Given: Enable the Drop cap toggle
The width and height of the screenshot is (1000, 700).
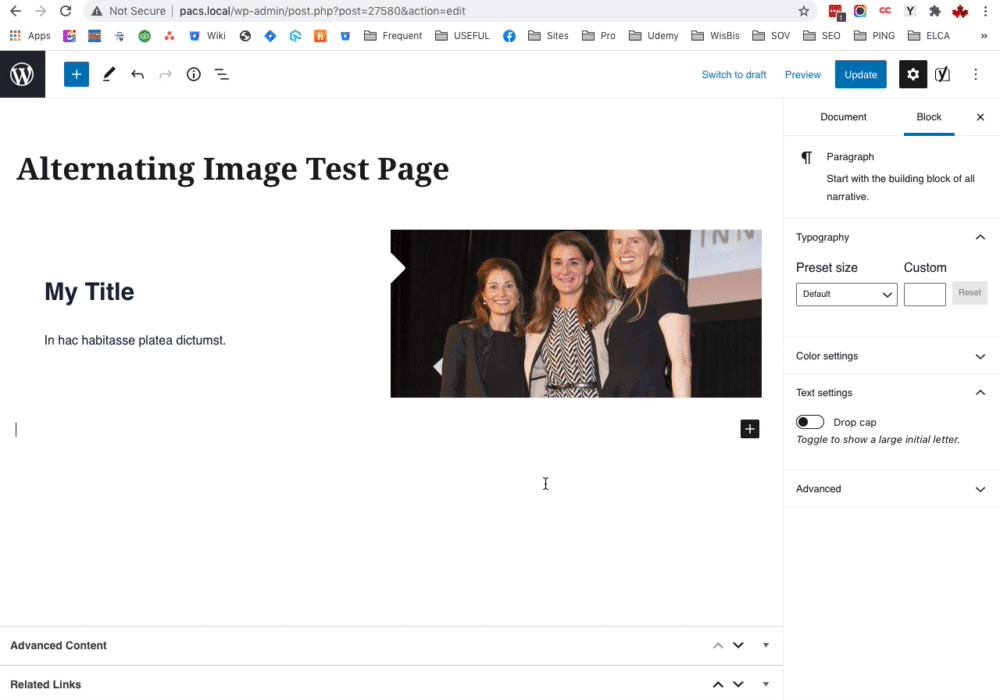Looking at the screenshot, I should 810,422.
